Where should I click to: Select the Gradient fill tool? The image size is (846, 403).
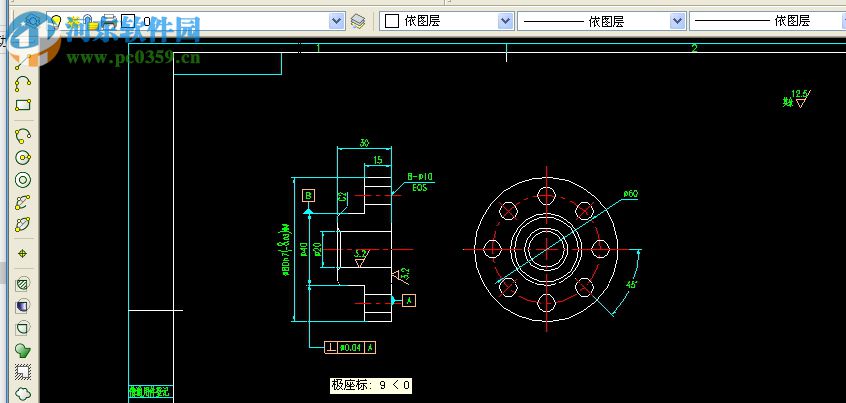coord(23,306)
